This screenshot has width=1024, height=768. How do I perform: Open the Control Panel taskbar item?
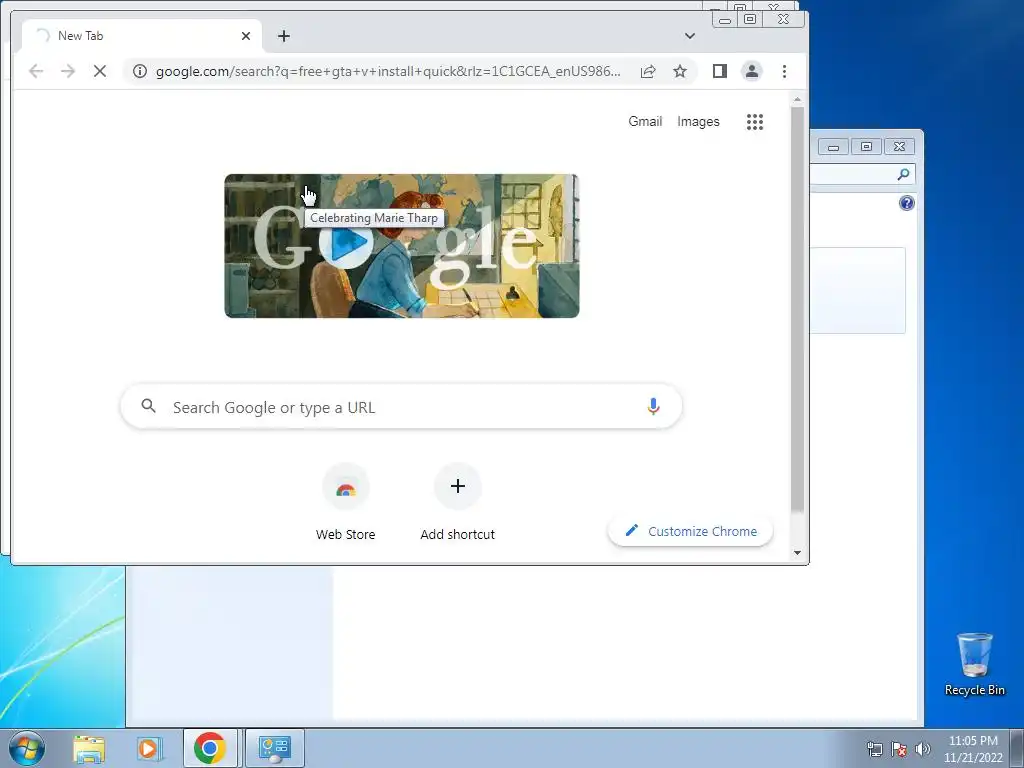(x=274, y=748)
